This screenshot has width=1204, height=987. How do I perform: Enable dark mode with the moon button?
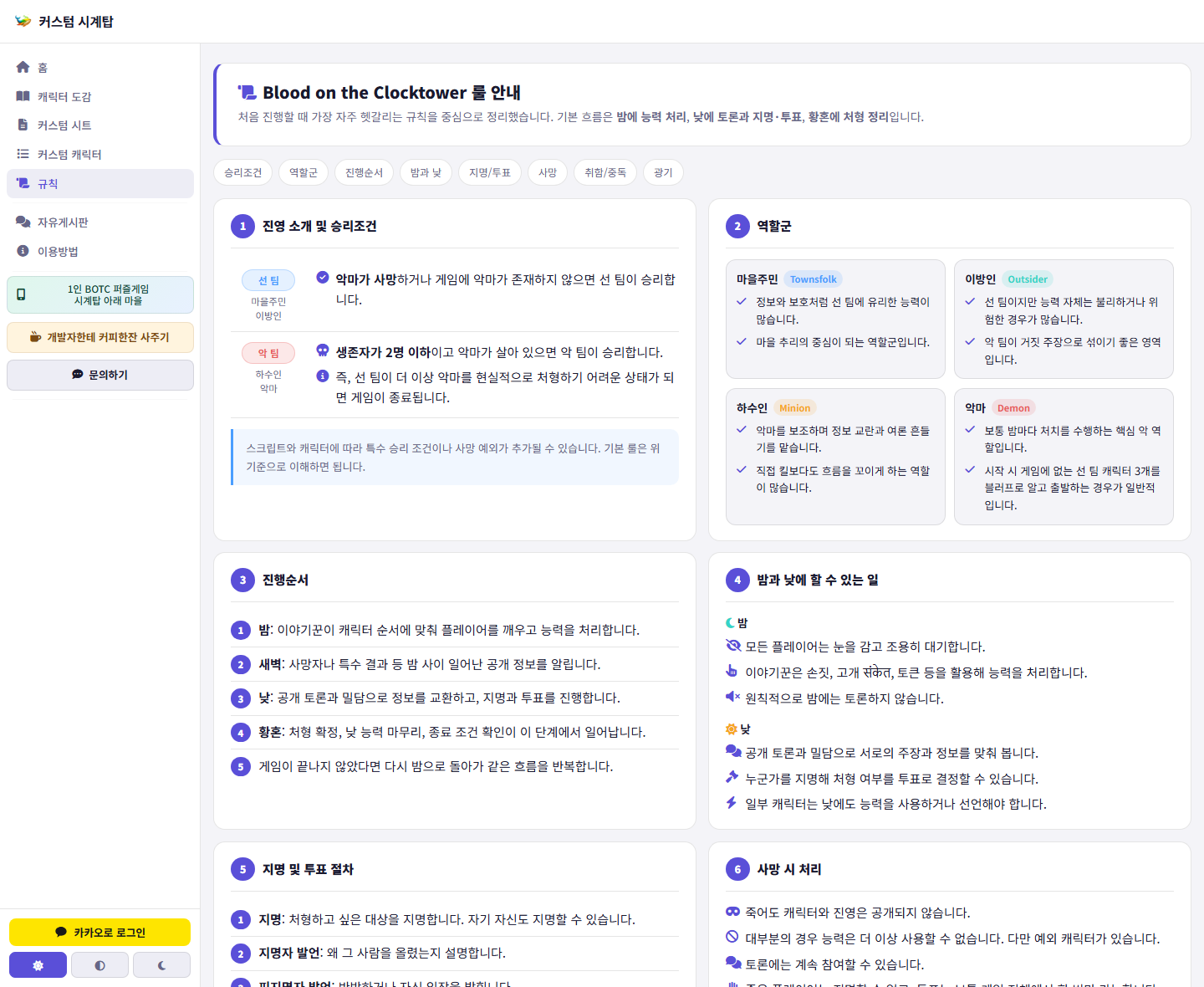[161, 965]
